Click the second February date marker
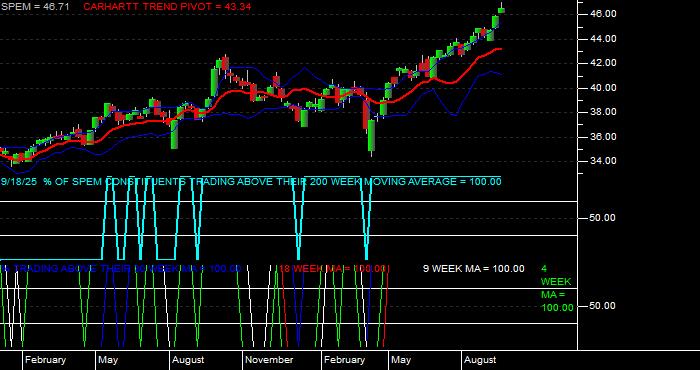 [344, 360]
